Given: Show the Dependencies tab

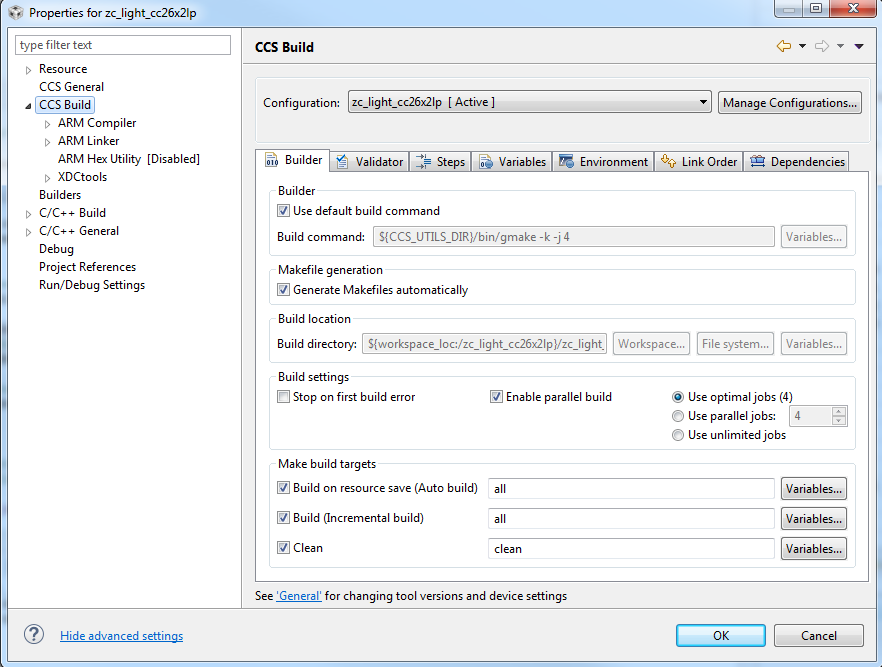Looking at the screenshot, I should (797, 162).
